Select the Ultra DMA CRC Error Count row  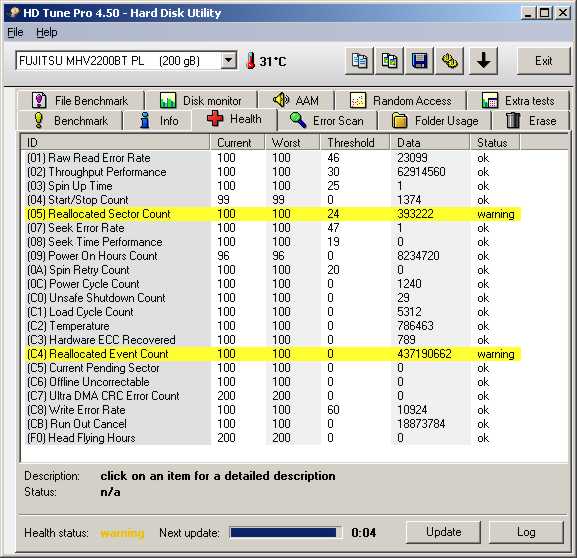273,396
